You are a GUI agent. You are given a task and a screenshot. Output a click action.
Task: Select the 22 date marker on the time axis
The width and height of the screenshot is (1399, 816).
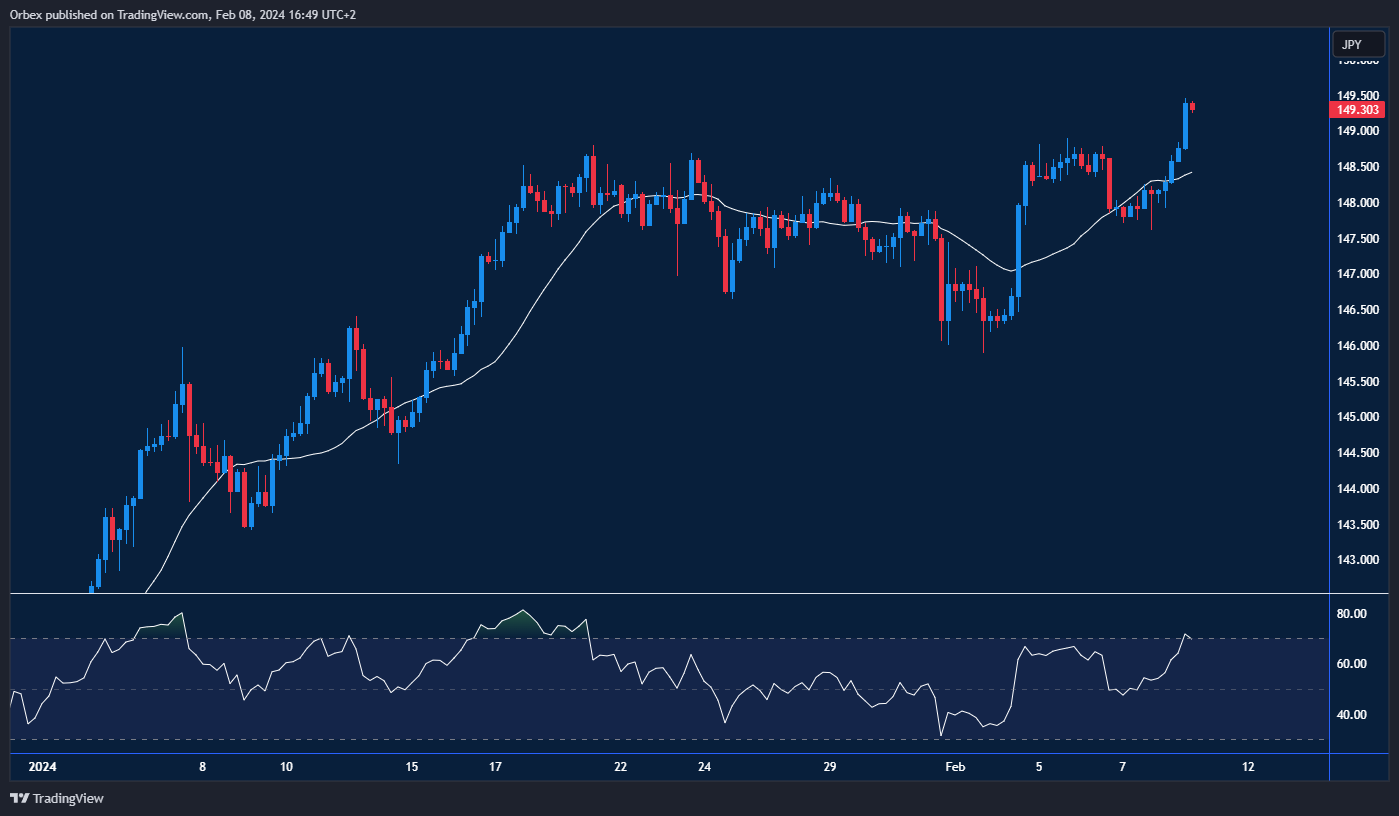tap(620, 767)
